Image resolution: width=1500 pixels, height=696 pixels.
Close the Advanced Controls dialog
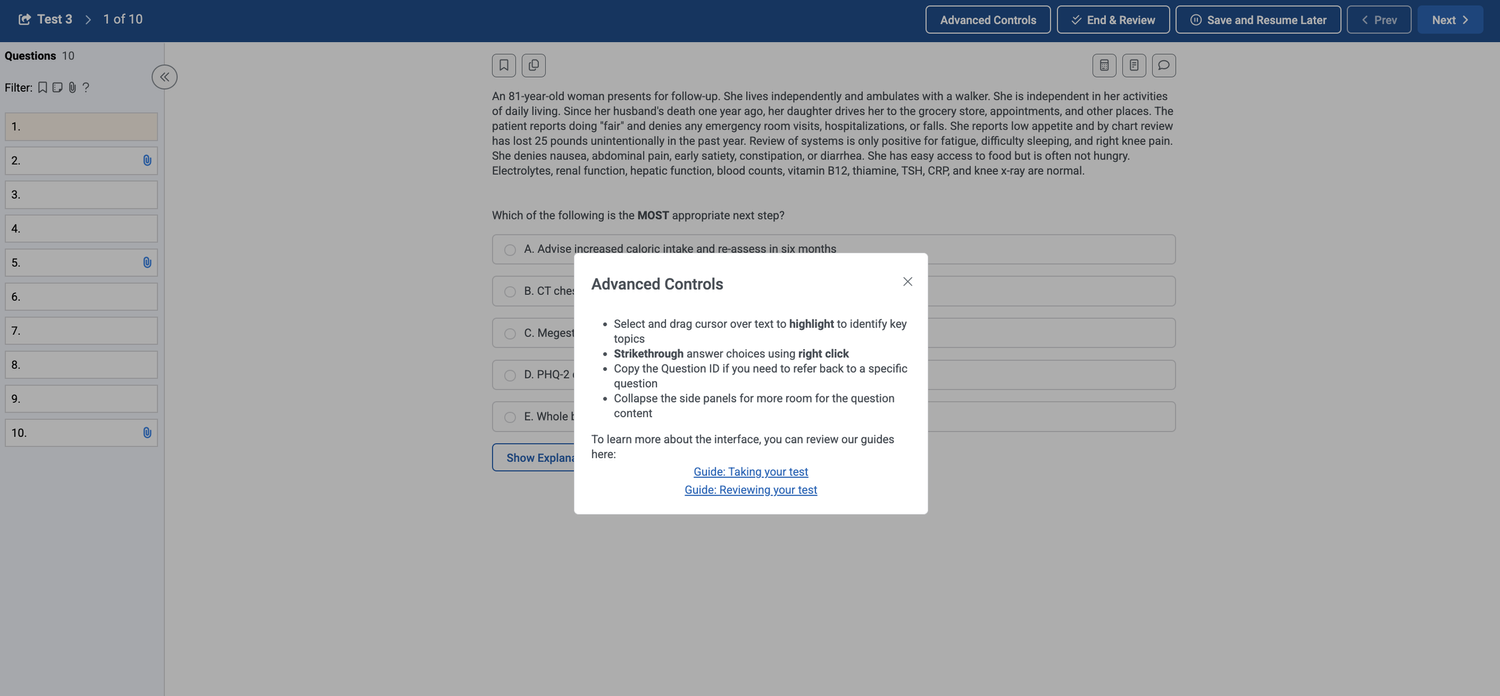coord(908,282)
